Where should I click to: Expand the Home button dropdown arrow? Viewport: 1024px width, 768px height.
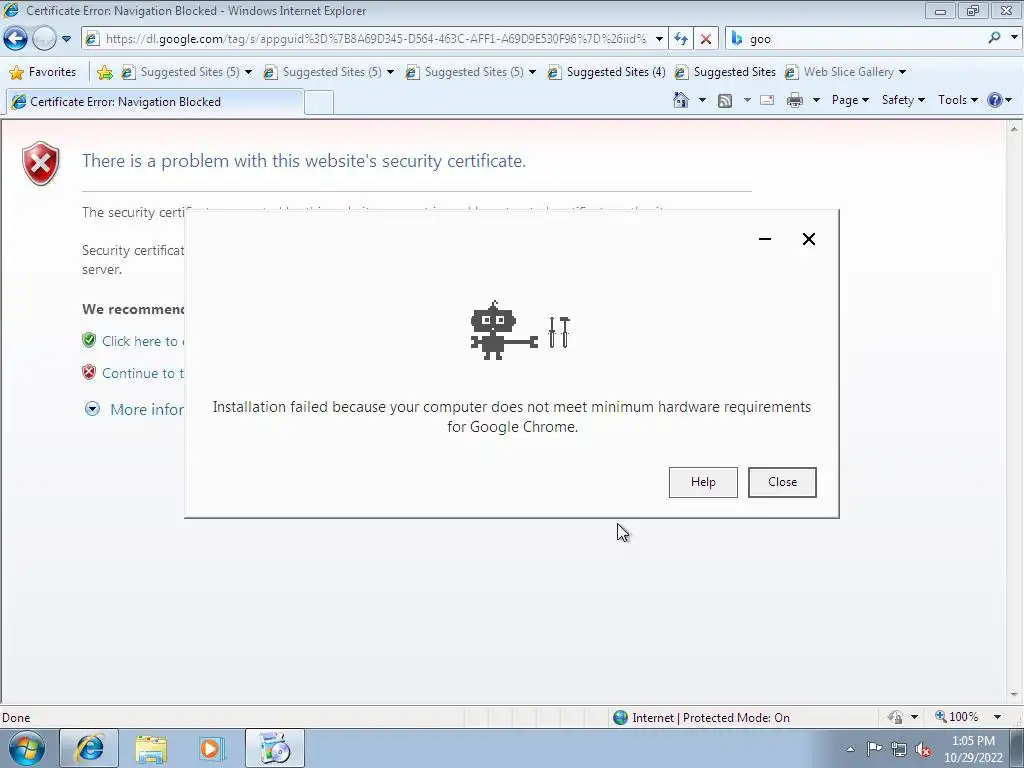click(x=702, y=100)
